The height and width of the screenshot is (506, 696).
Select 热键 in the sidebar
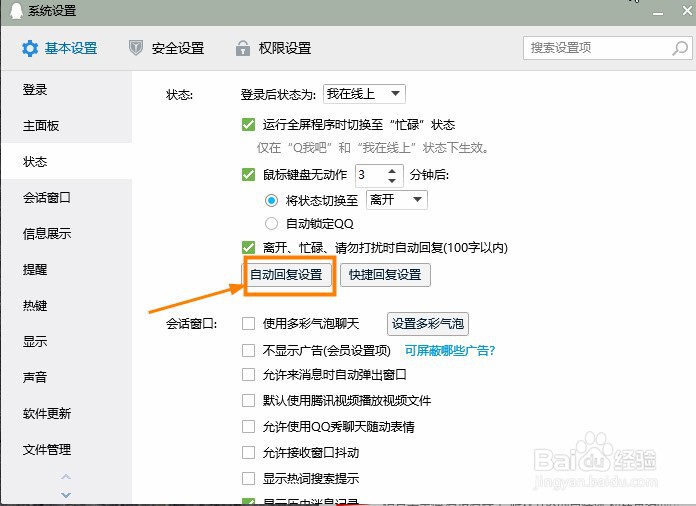tap(67, 305)
